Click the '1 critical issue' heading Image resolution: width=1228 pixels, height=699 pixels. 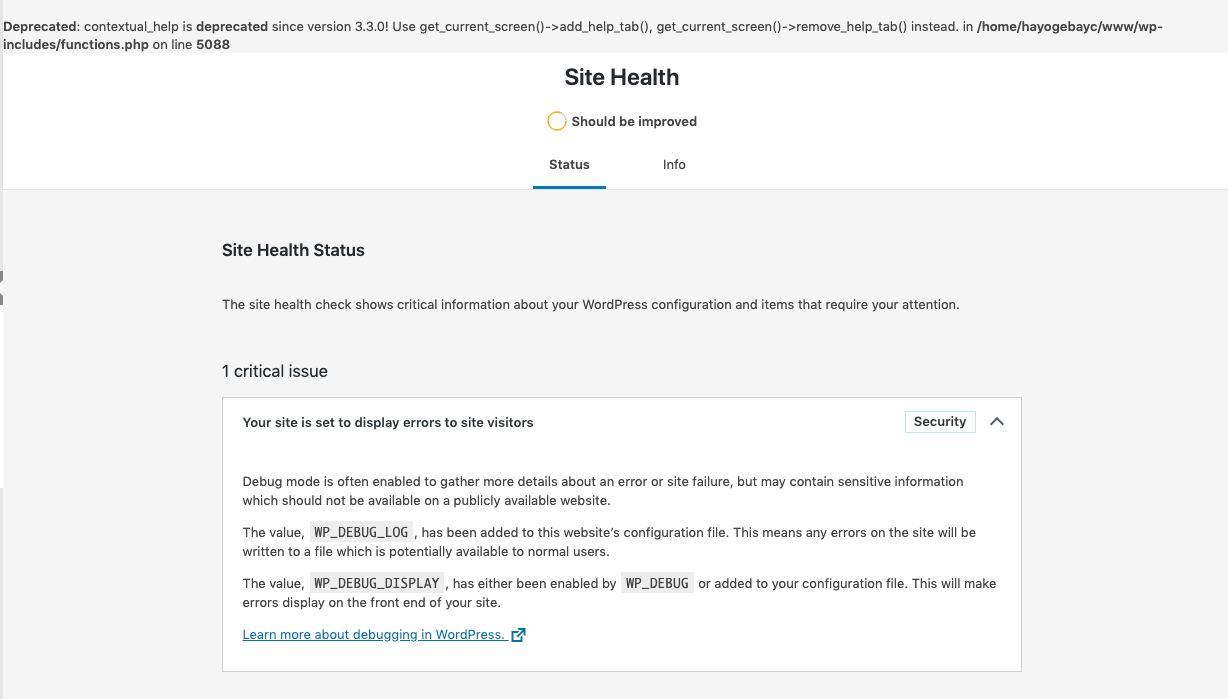[275, 371]
